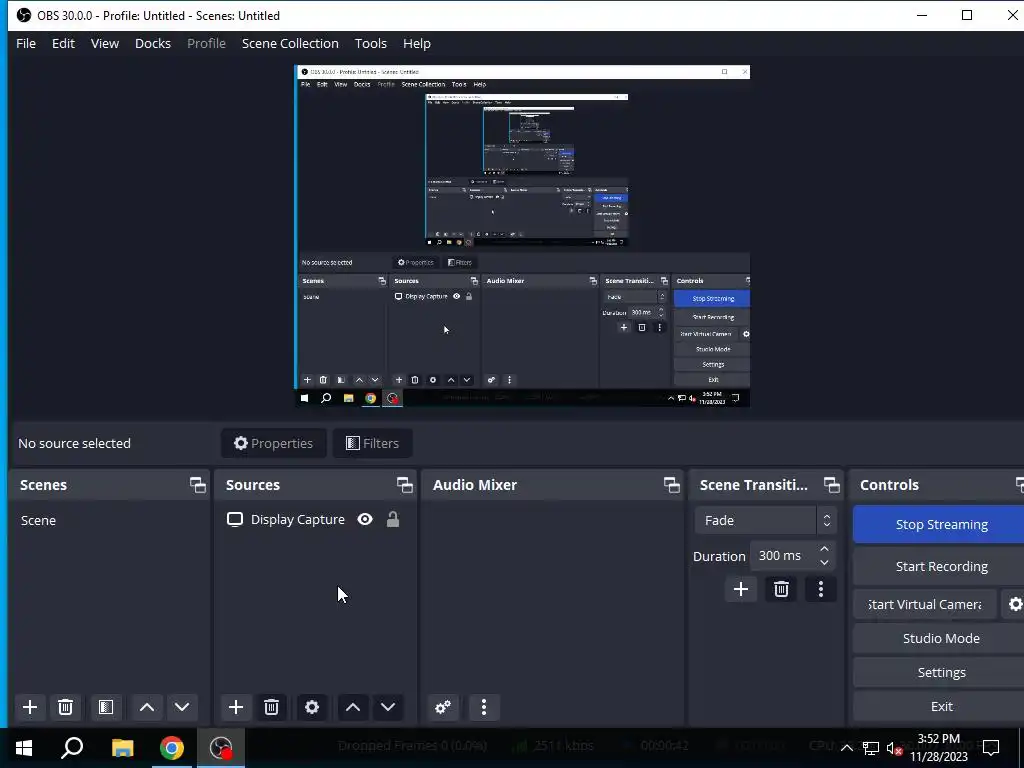Click Start Virtual Camera button
The width and height of the screenshot is (1024, 768).
925,605
